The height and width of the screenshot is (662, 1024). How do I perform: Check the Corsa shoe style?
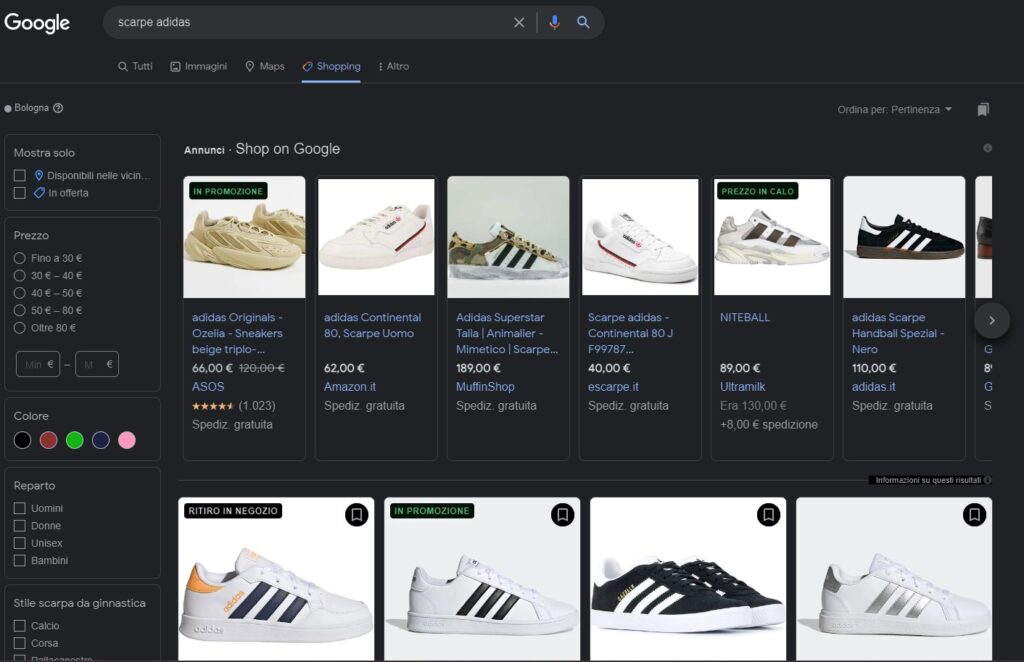20,643
